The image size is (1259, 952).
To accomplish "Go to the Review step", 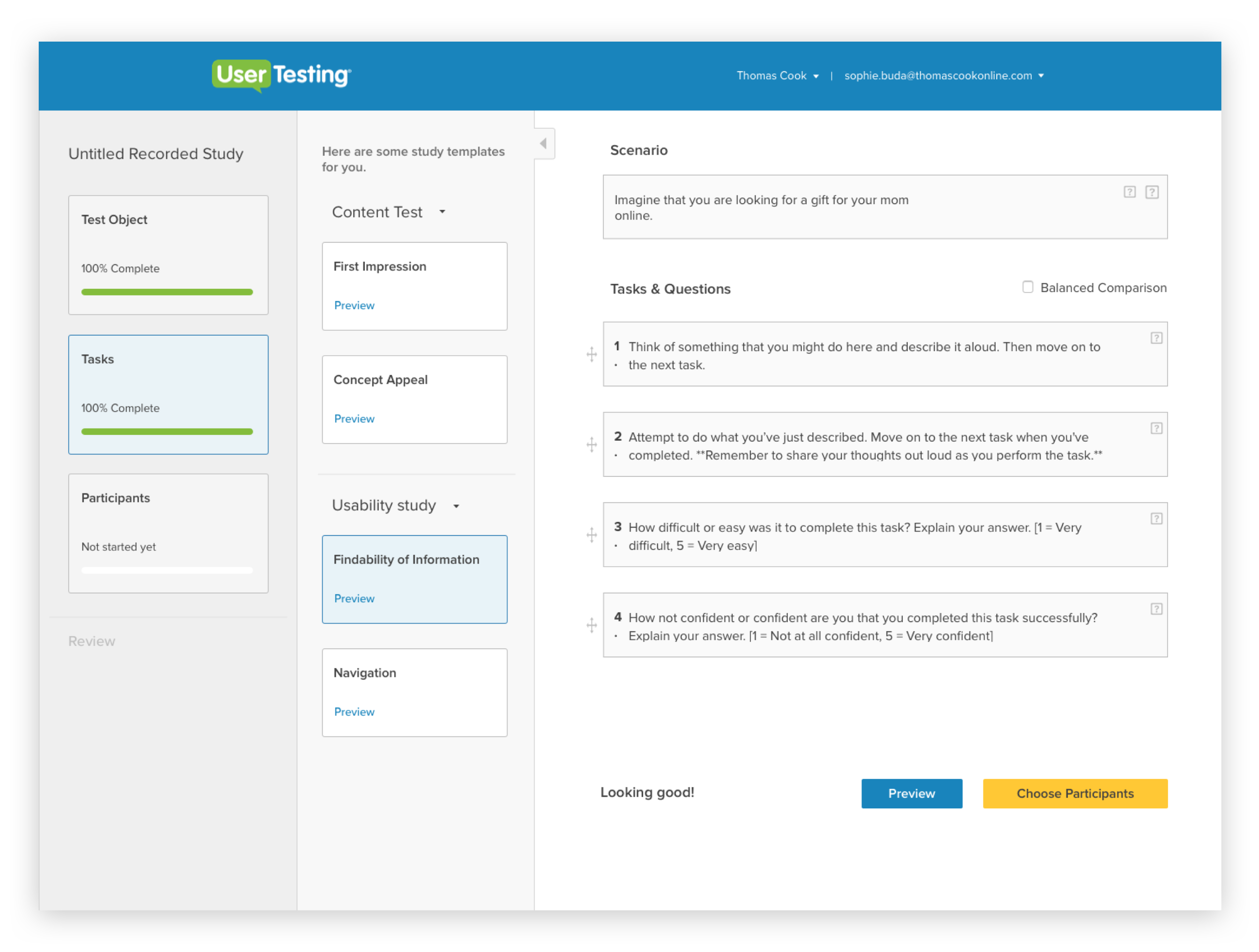I will 91,641.
